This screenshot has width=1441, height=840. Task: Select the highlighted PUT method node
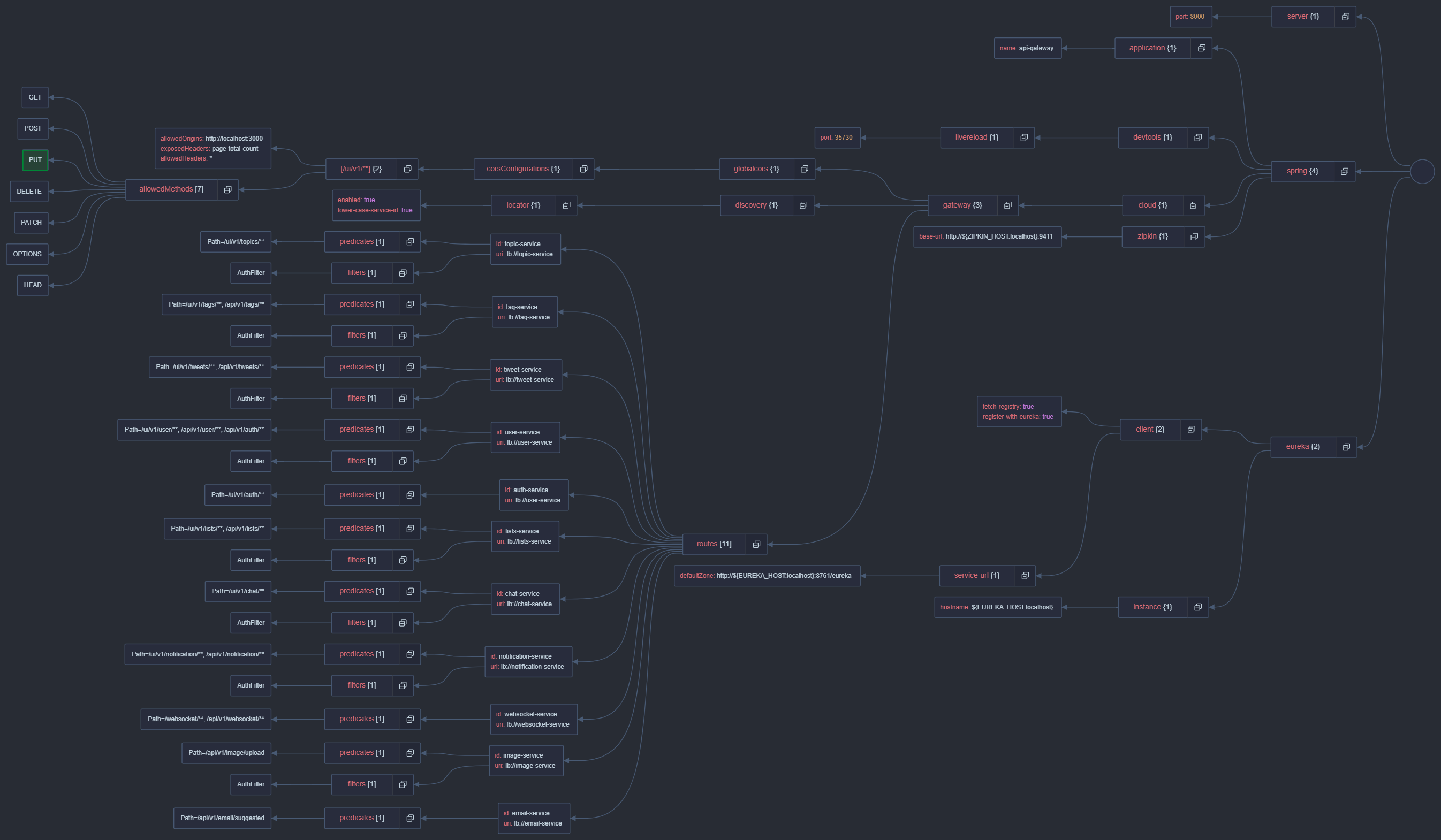tap(35, 160)
